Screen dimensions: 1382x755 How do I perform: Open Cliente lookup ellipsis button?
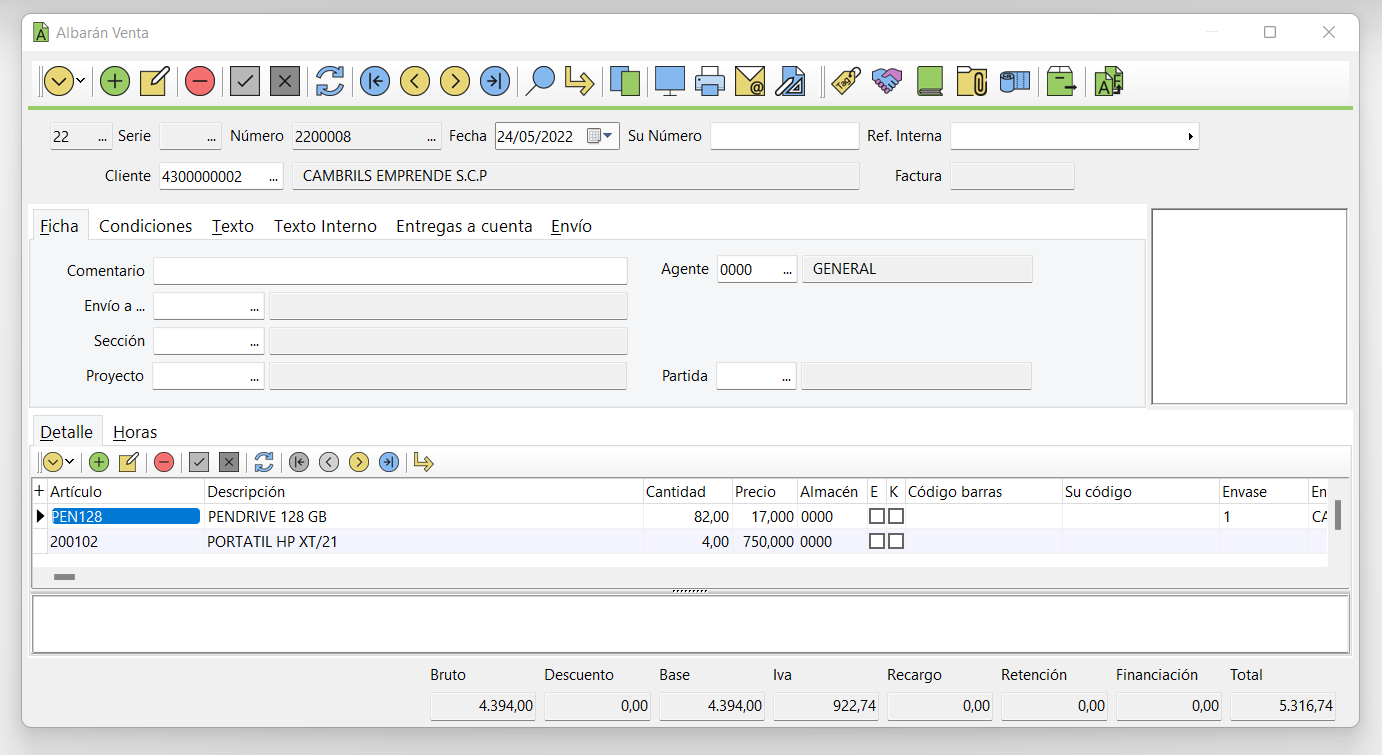pos(274,177)
